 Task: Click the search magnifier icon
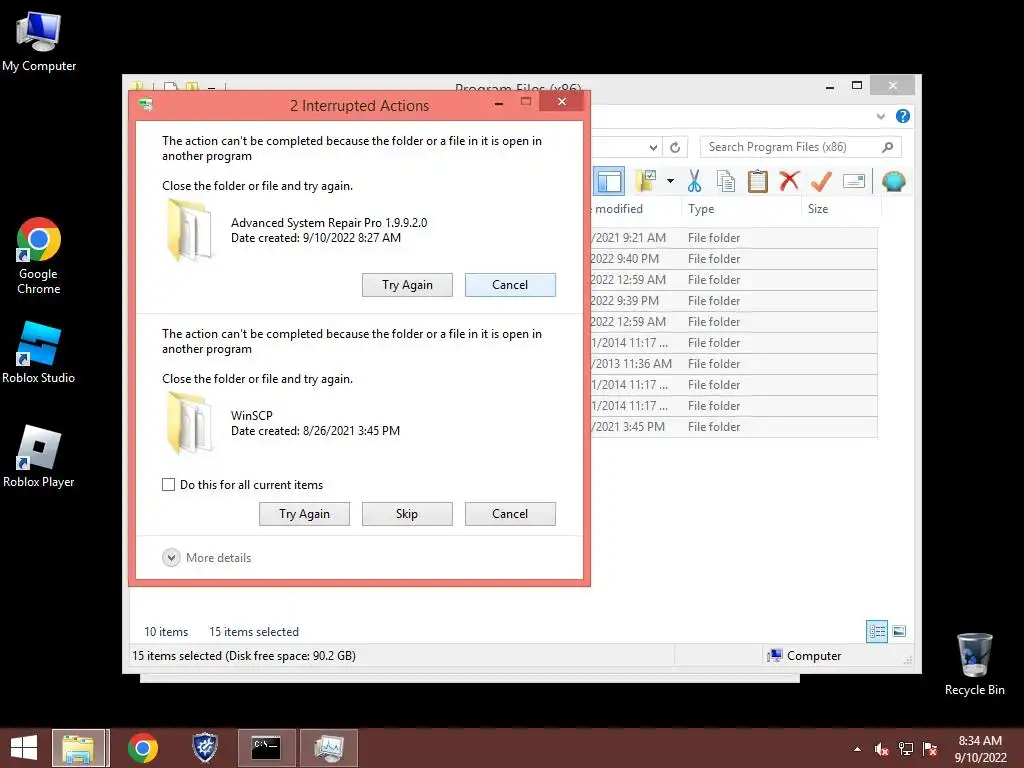point(888,147)
